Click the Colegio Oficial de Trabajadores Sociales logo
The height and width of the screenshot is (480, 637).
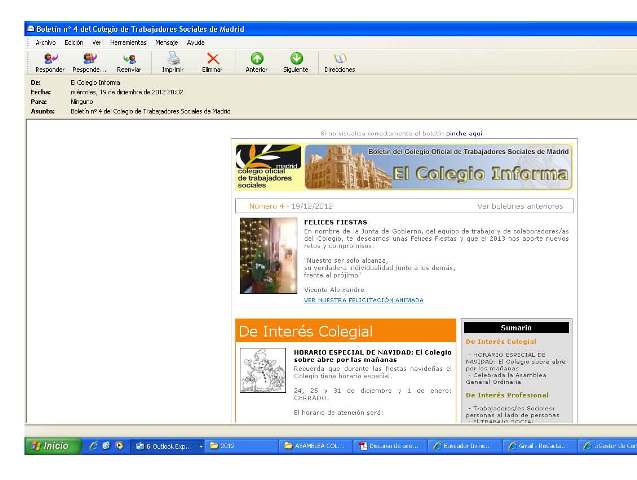269,167
